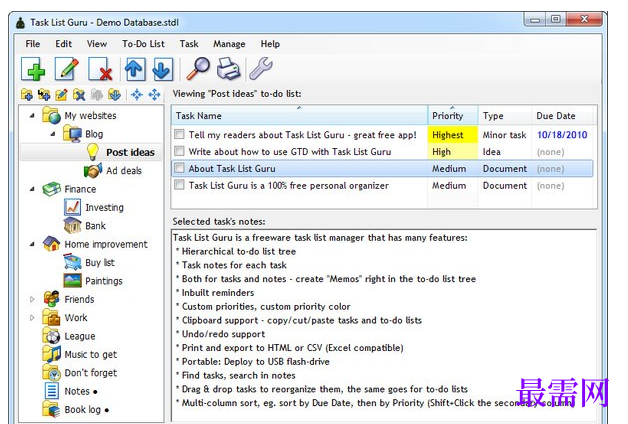Click the clock folder icon beside Don't forget
This screenshot has height=424, width=628.
click(x=52, y=372)
